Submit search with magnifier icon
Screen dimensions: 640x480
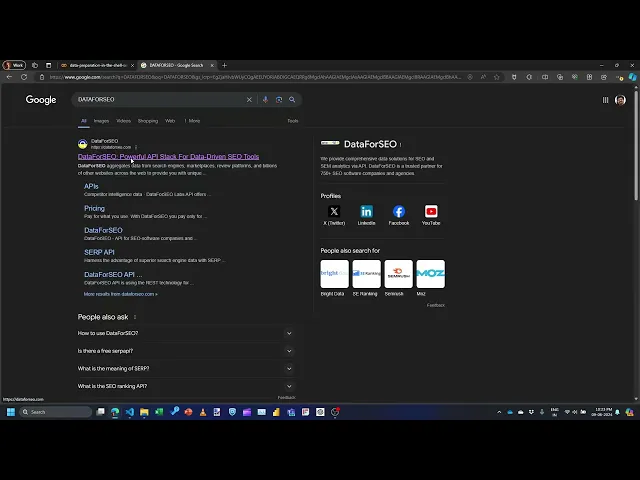click(292, 100)
